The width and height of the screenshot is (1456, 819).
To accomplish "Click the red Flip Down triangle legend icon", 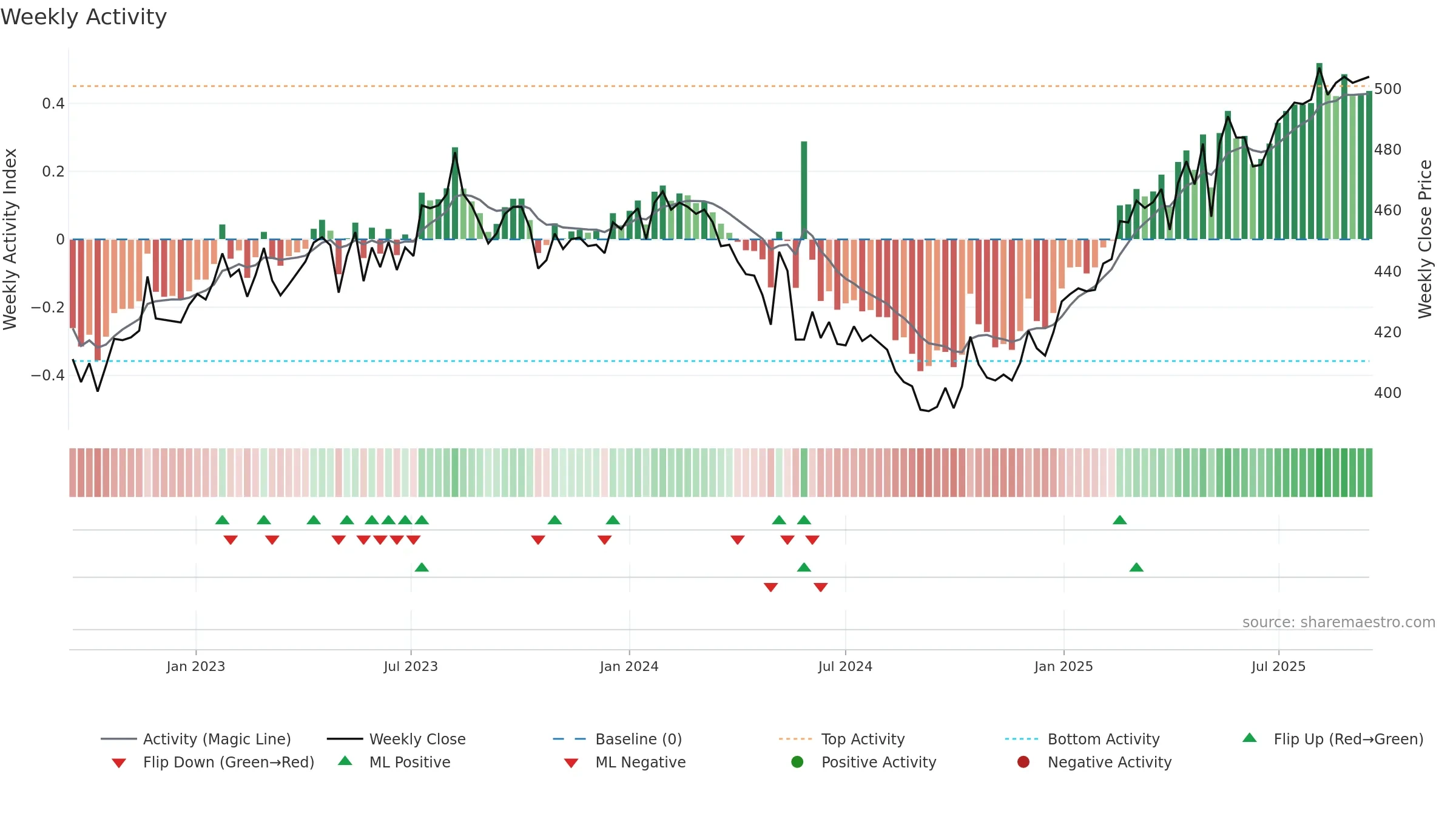I will (x=119, y=763).
